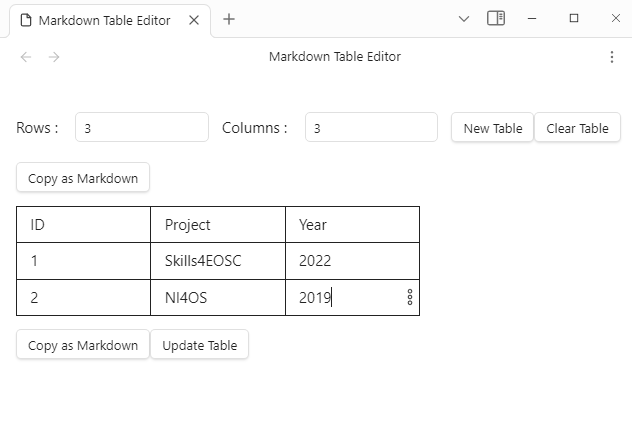
Task: Click the Update Table button
Action: click(x=199, y=345)
